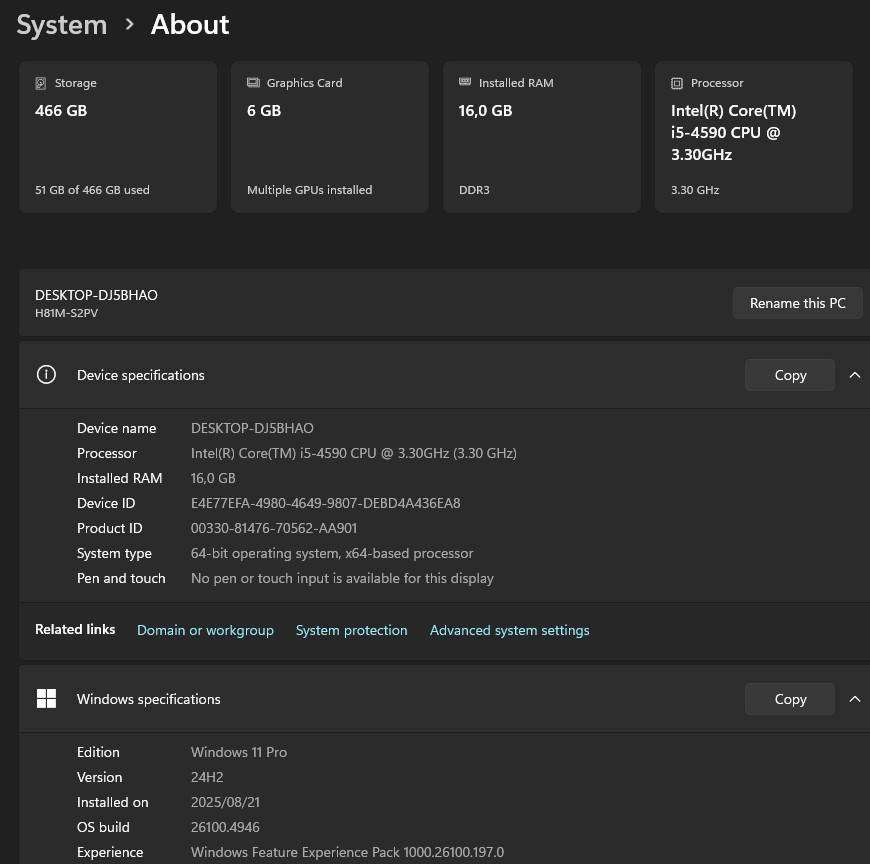Select the Device ID value text

(x=325, y=503)
